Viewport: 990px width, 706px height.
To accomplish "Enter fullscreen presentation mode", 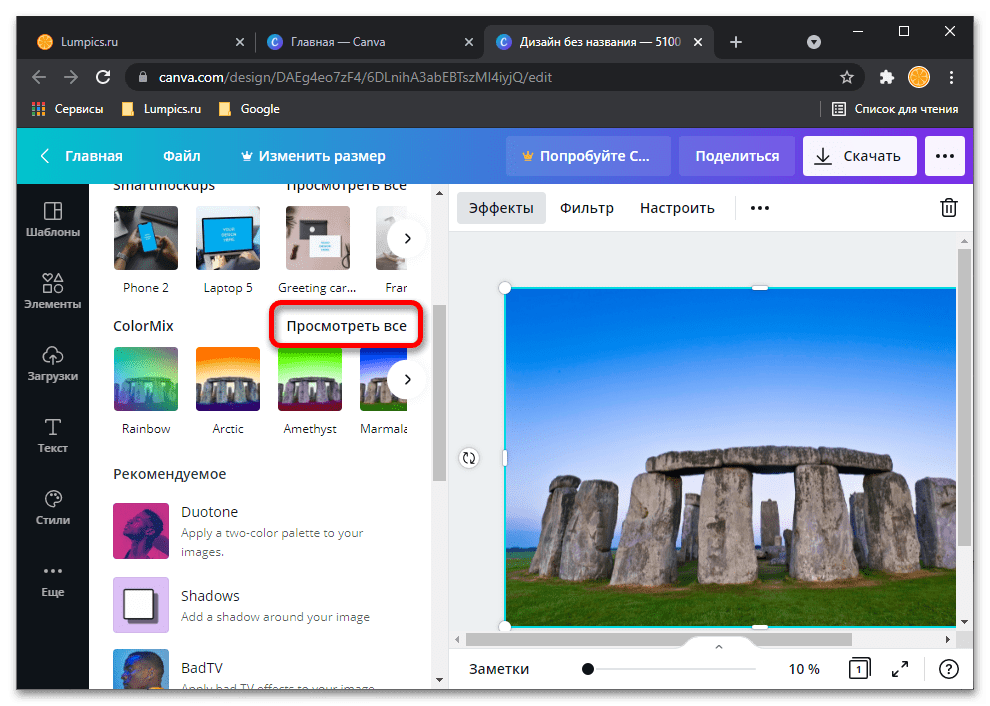I will tap(900, 669).
